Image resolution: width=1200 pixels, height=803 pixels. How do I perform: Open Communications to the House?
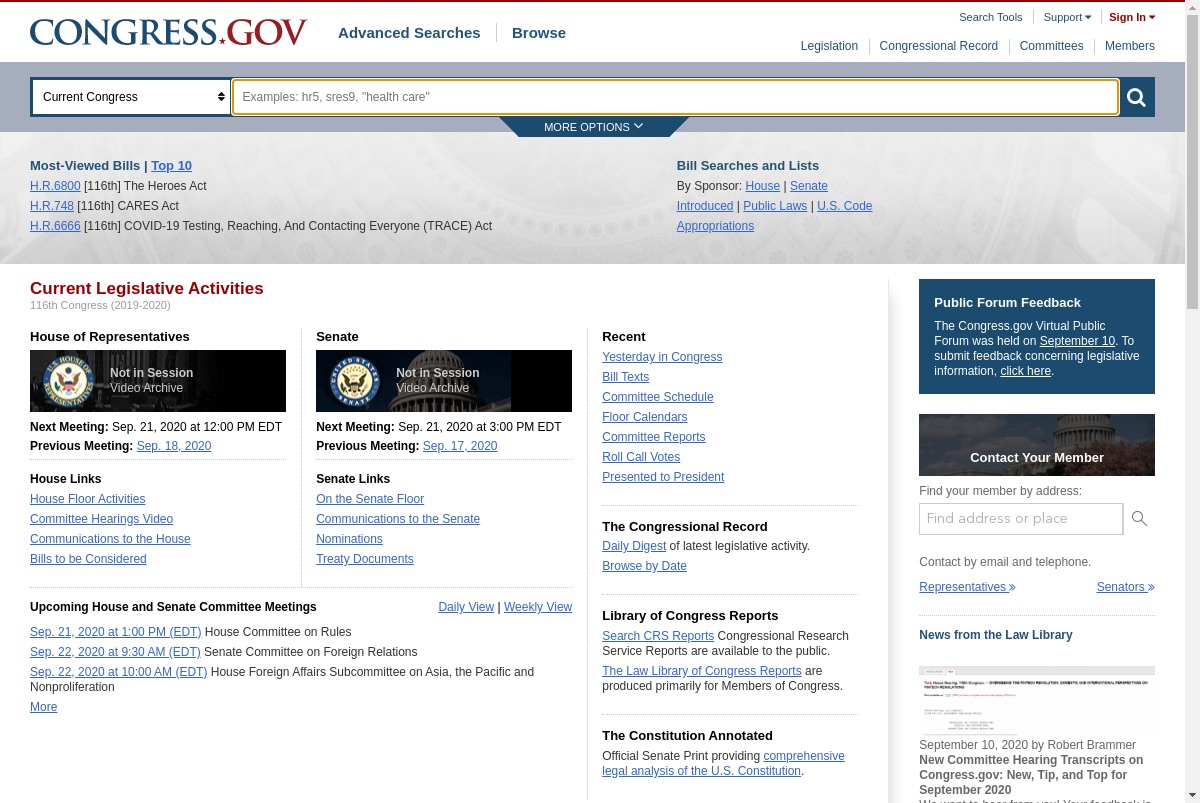pyautogui.click(x=110, y=539)
